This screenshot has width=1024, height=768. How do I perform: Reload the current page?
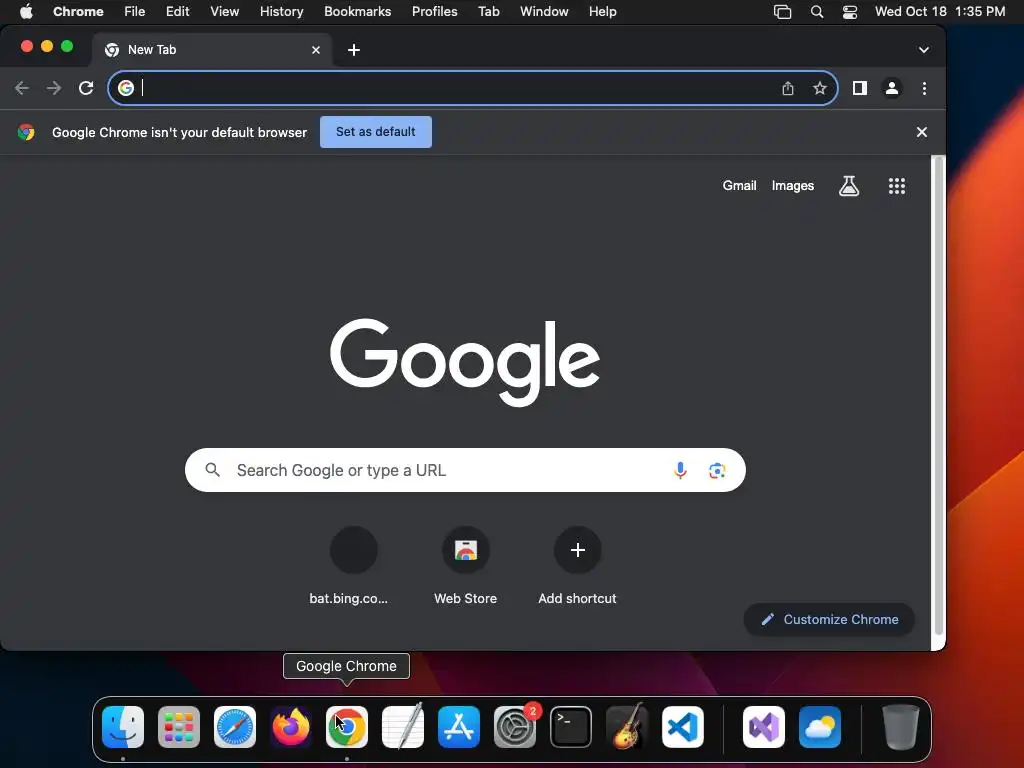(x=86, y=88)
